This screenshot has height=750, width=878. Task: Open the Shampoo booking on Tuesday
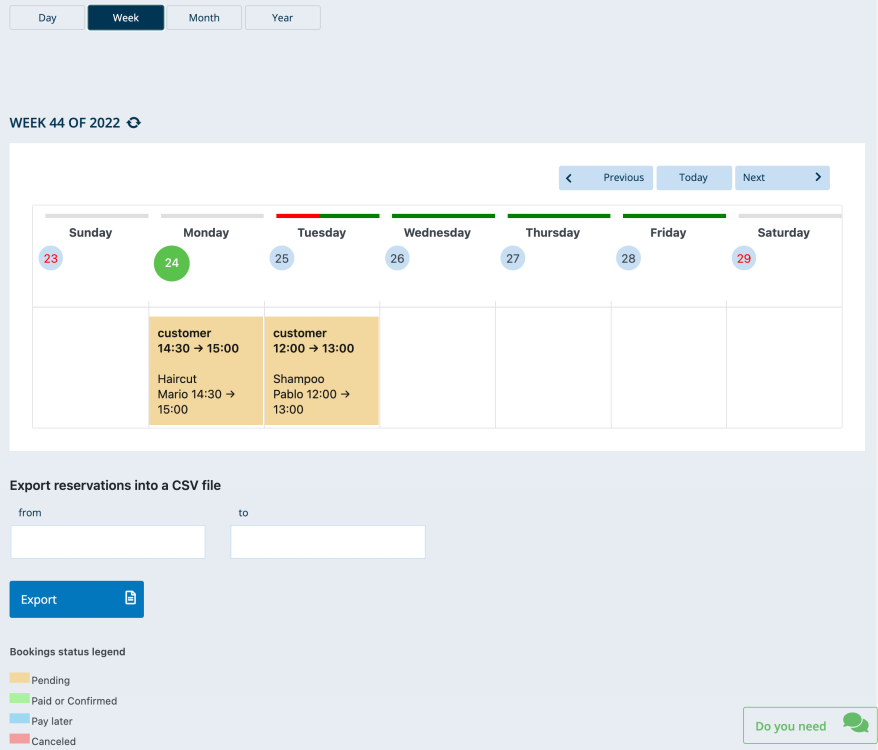[x=321, y=370]
